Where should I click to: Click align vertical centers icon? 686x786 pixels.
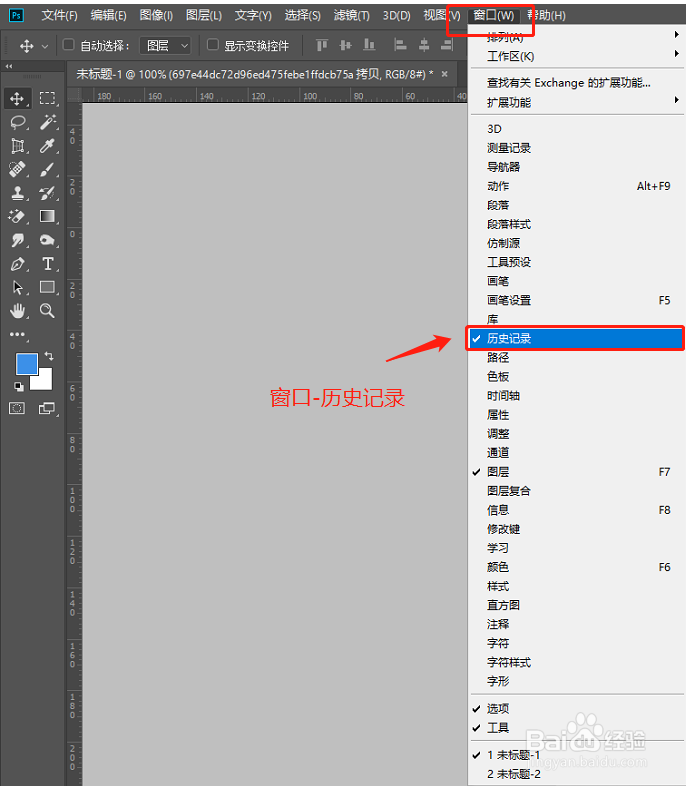345,46
